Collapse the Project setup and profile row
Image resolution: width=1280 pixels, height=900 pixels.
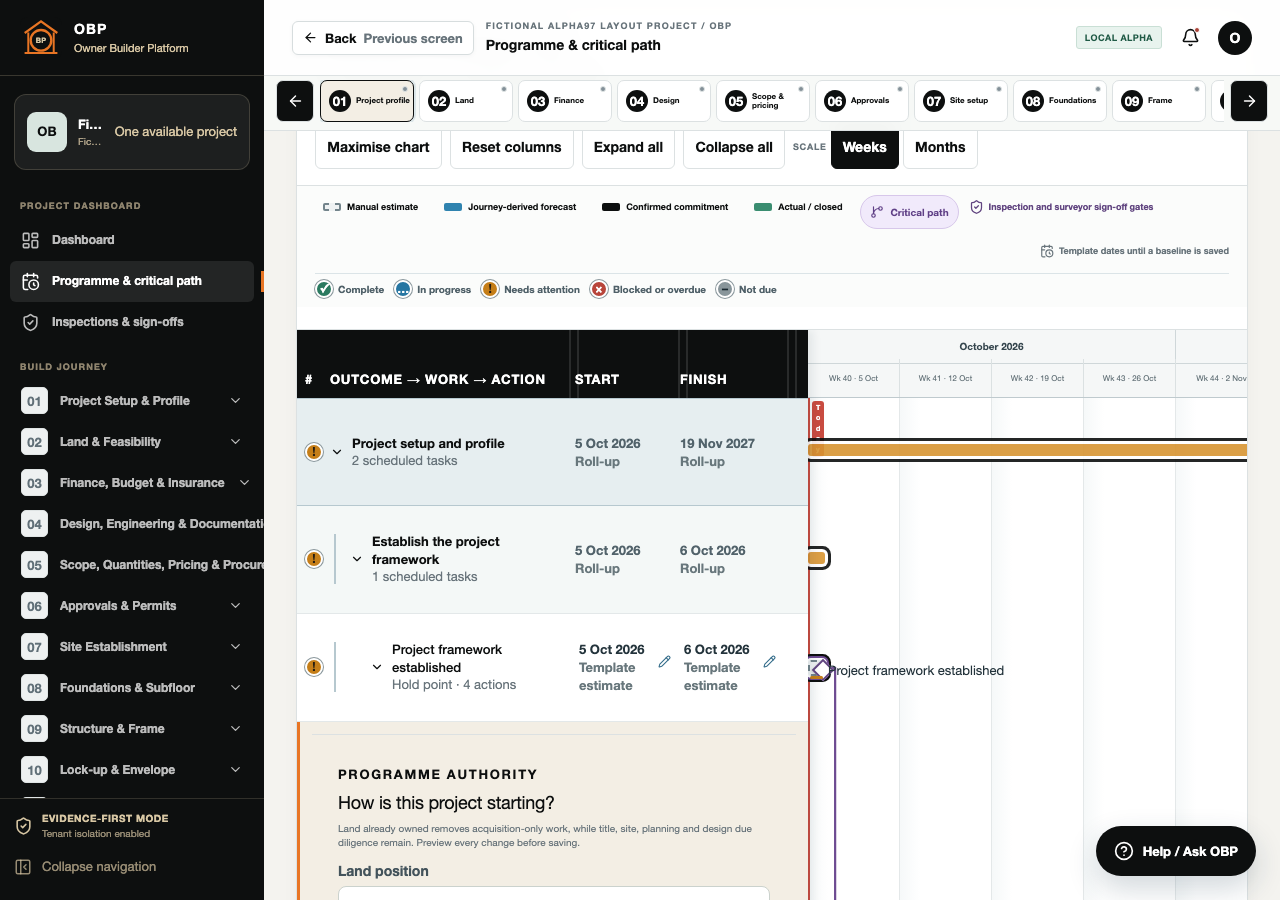coord(337,452)
